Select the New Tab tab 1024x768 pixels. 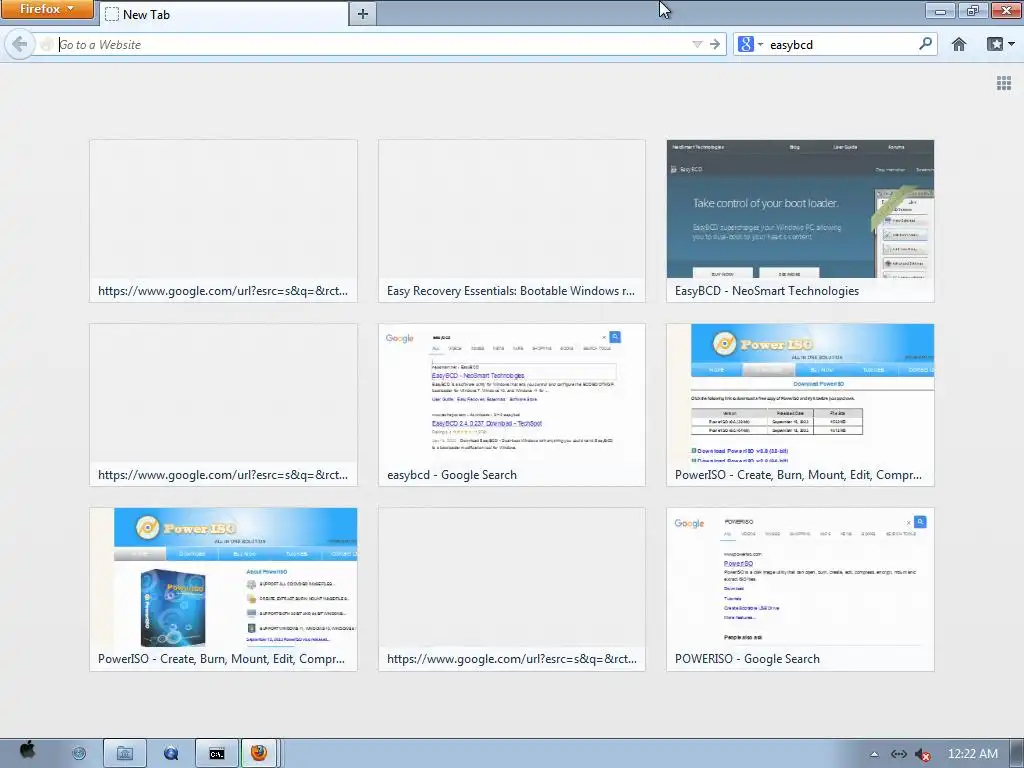tap(223, 14)
